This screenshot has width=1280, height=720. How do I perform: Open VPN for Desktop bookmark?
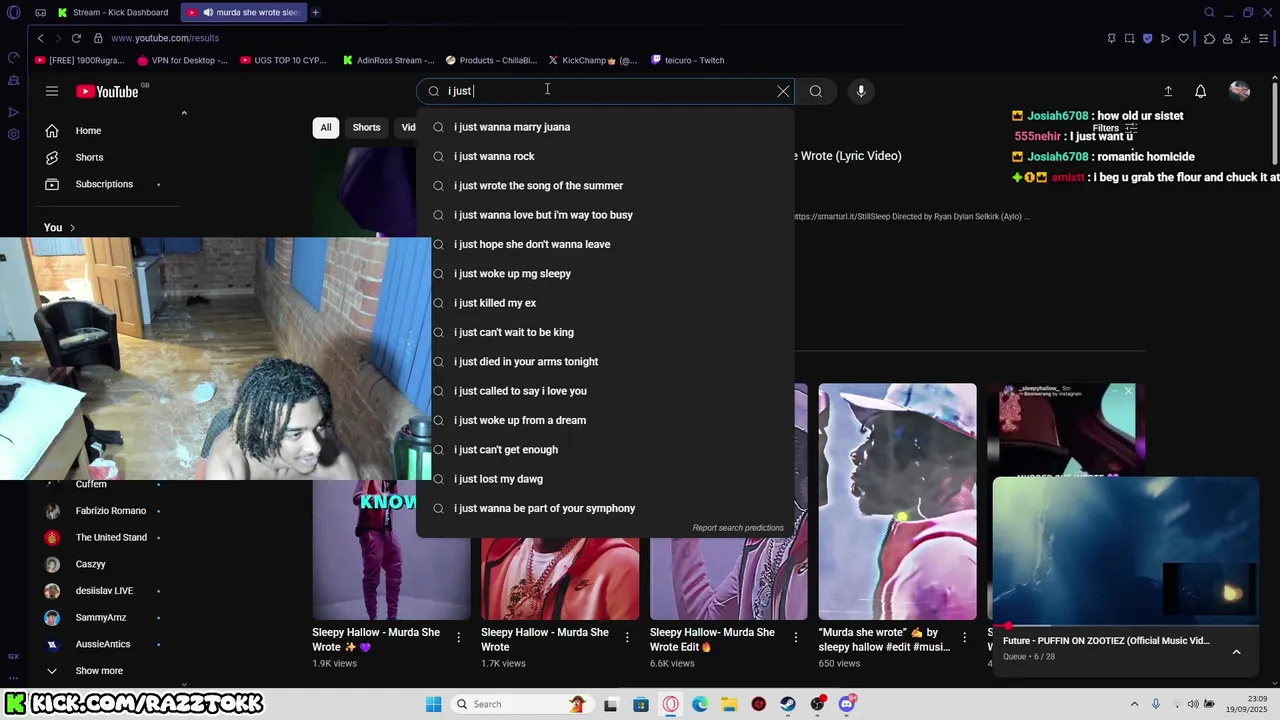tap(183, 60)
